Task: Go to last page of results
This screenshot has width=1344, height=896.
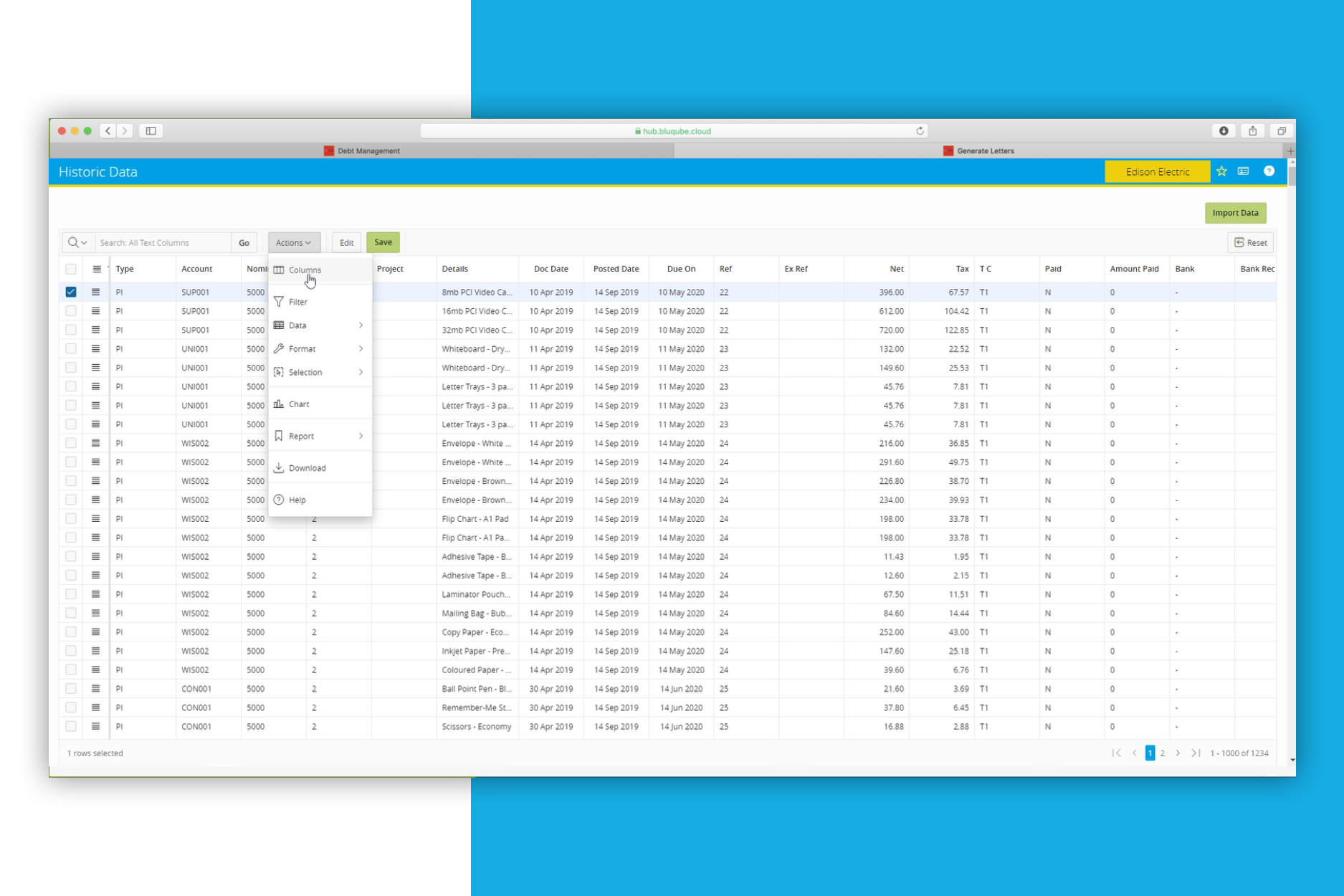Action: (1195, 753)
